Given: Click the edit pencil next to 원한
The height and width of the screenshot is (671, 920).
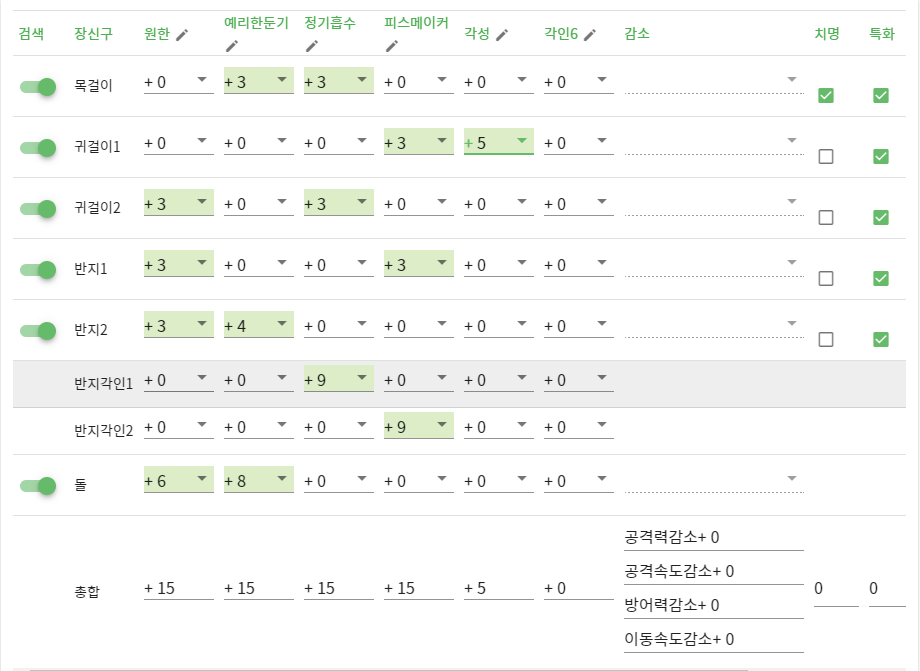Looking at the screenshot, I should coord(181,35).
